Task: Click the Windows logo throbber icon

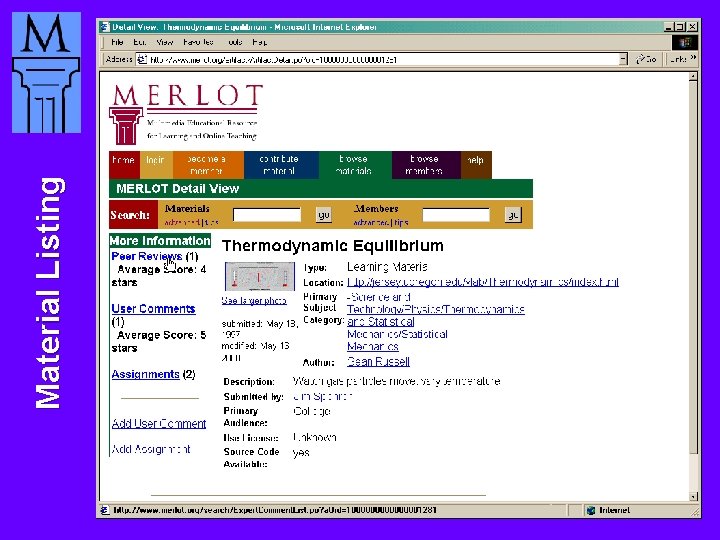Action: [685, 42]
